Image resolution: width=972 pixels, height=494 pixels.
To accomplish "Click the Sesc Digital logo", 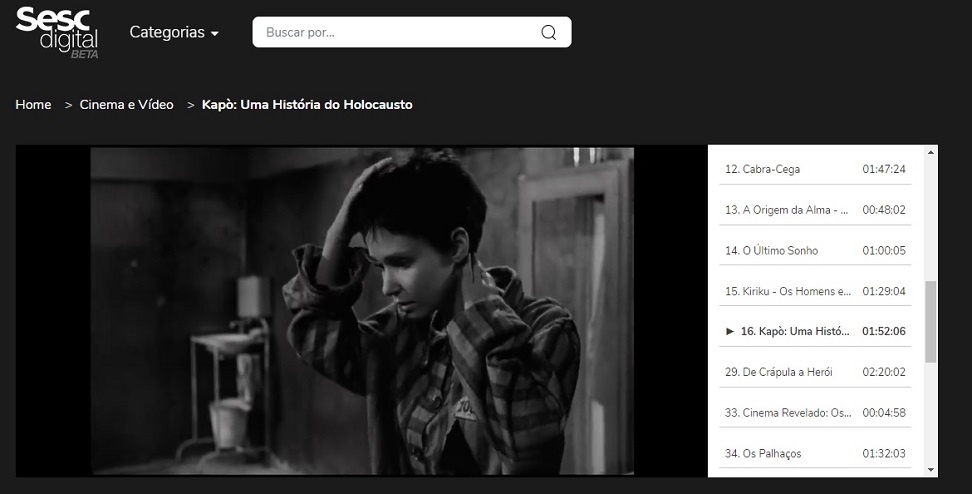I will [x=57, y=31].
